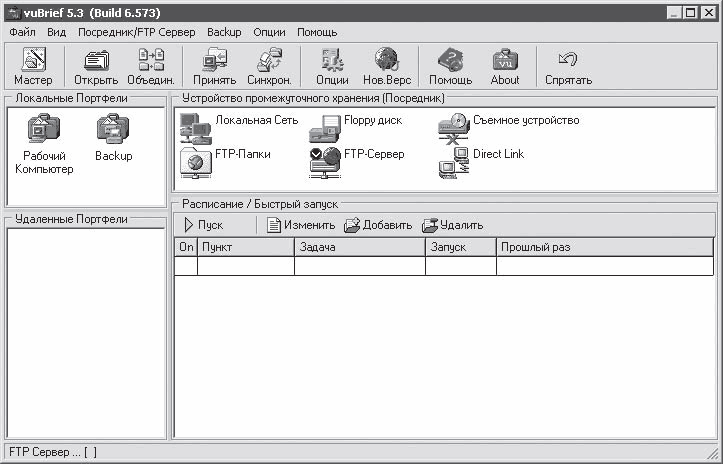Image resolution: width=723 pixels, height=464 pixels.
Task: Sort by Прошлый раз column header
Action: [605, 247]
